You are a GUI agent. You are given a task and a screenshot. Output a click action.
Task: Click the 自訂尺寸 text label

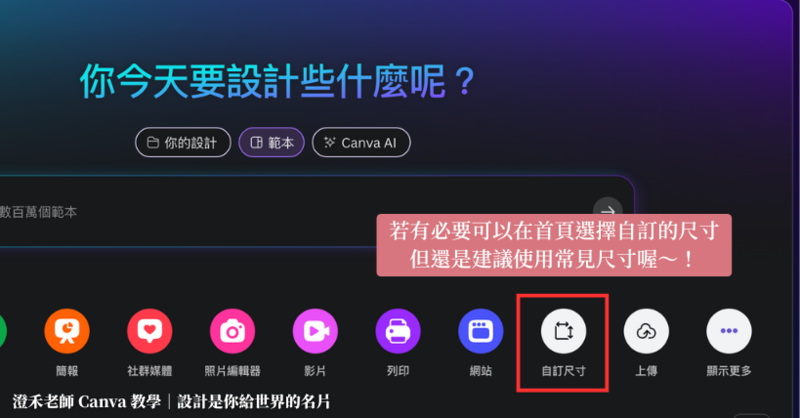tap(563, 371)
